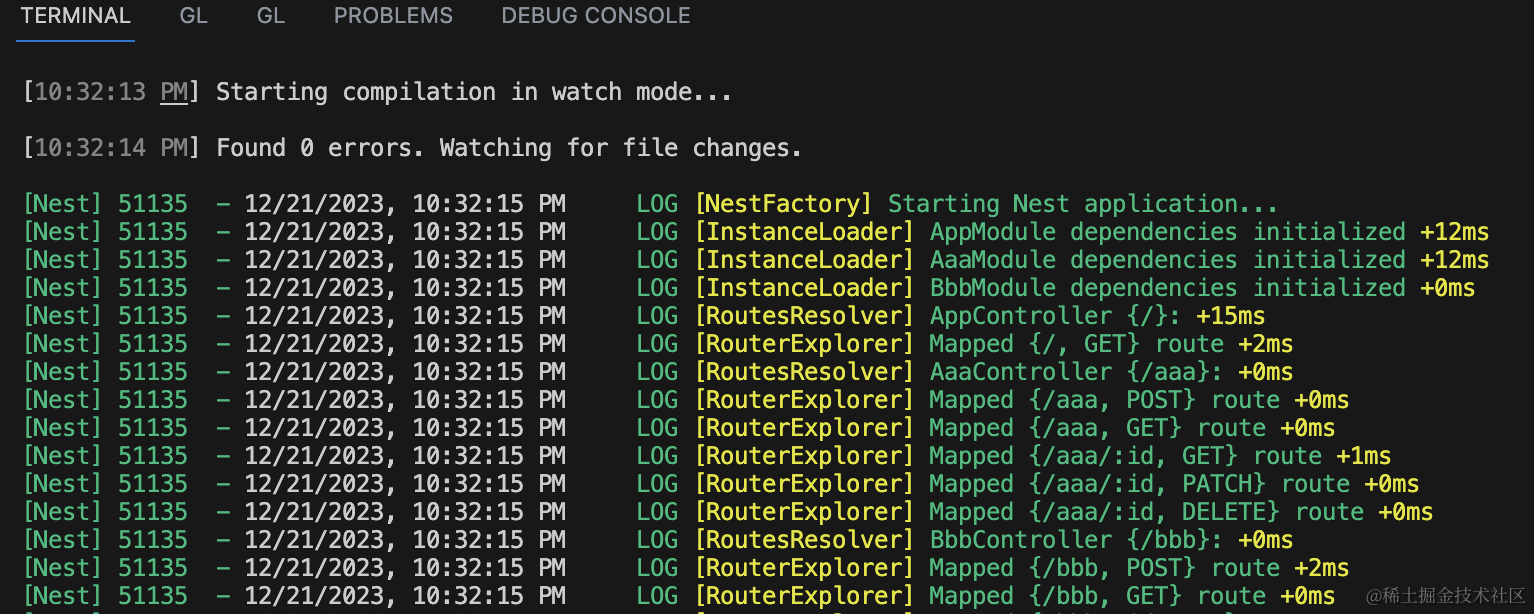The width and height of the screenshot is (1534, 614).
Task: Click the AaaModule dependencies initialized log
Action: (x=1167, y=260)
